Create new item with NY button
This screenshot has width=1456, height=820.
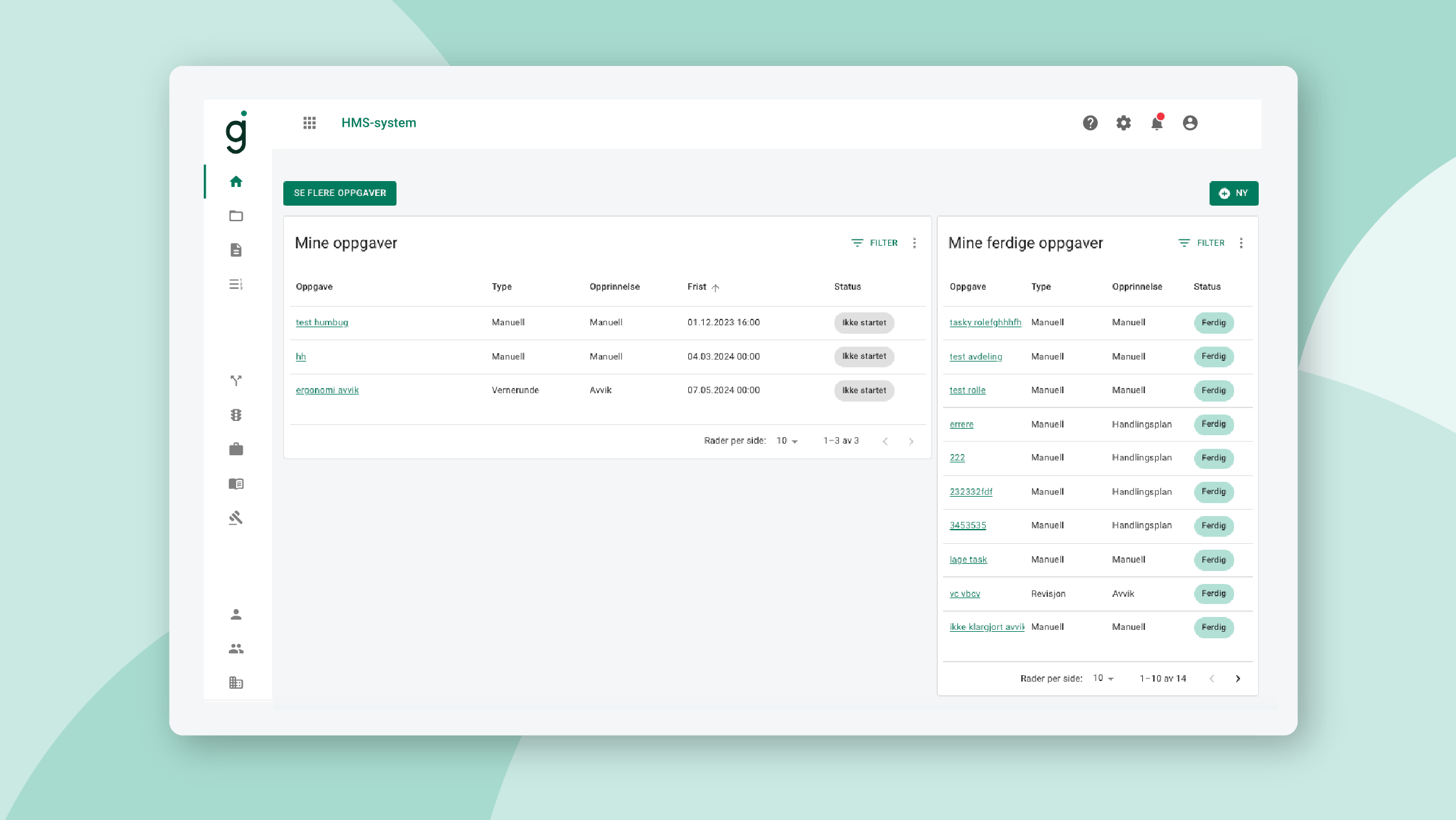click(1233, 193)
